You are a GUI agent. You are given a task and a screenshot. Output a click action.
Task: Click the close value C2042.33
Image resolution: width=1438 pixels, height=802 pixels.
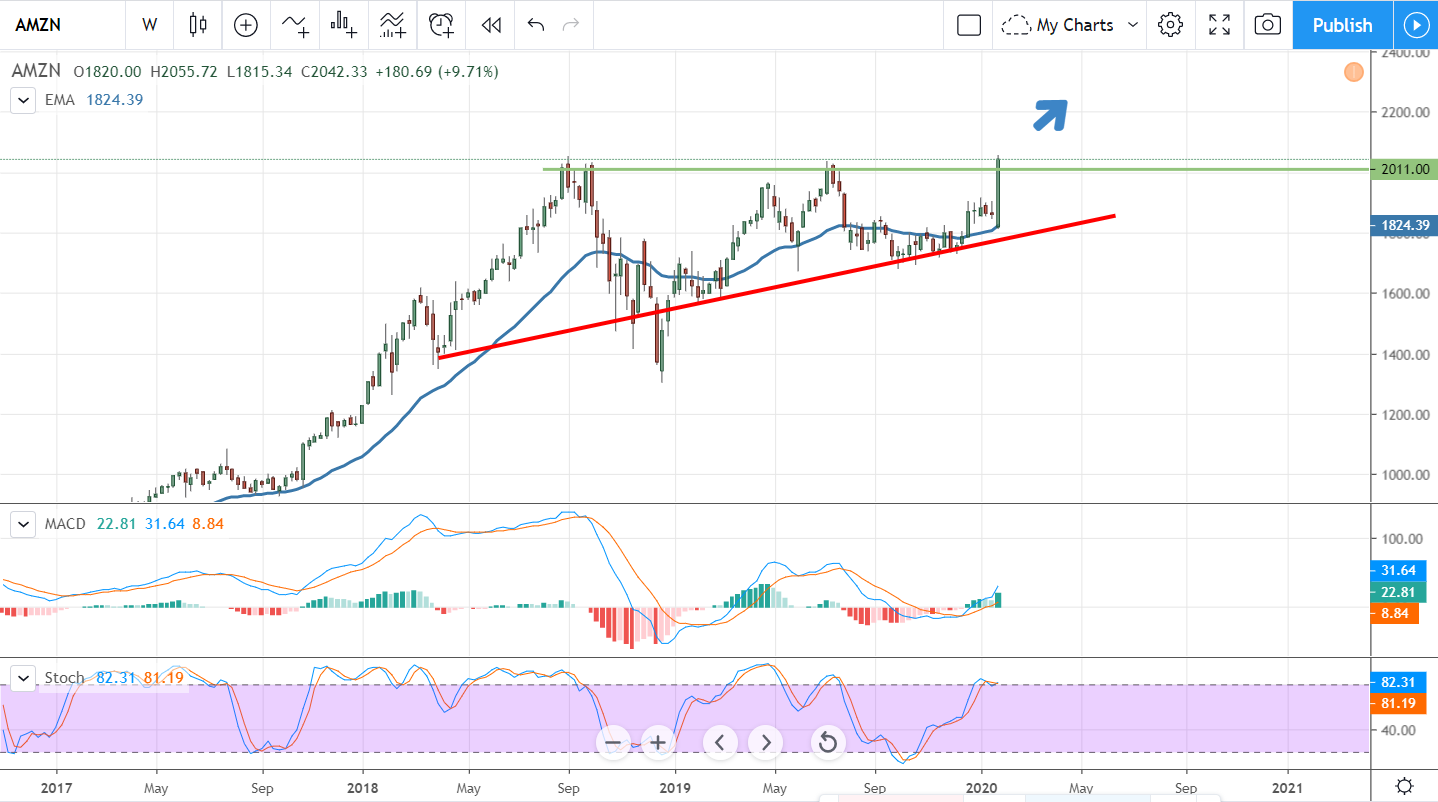(x=335, y=72)
